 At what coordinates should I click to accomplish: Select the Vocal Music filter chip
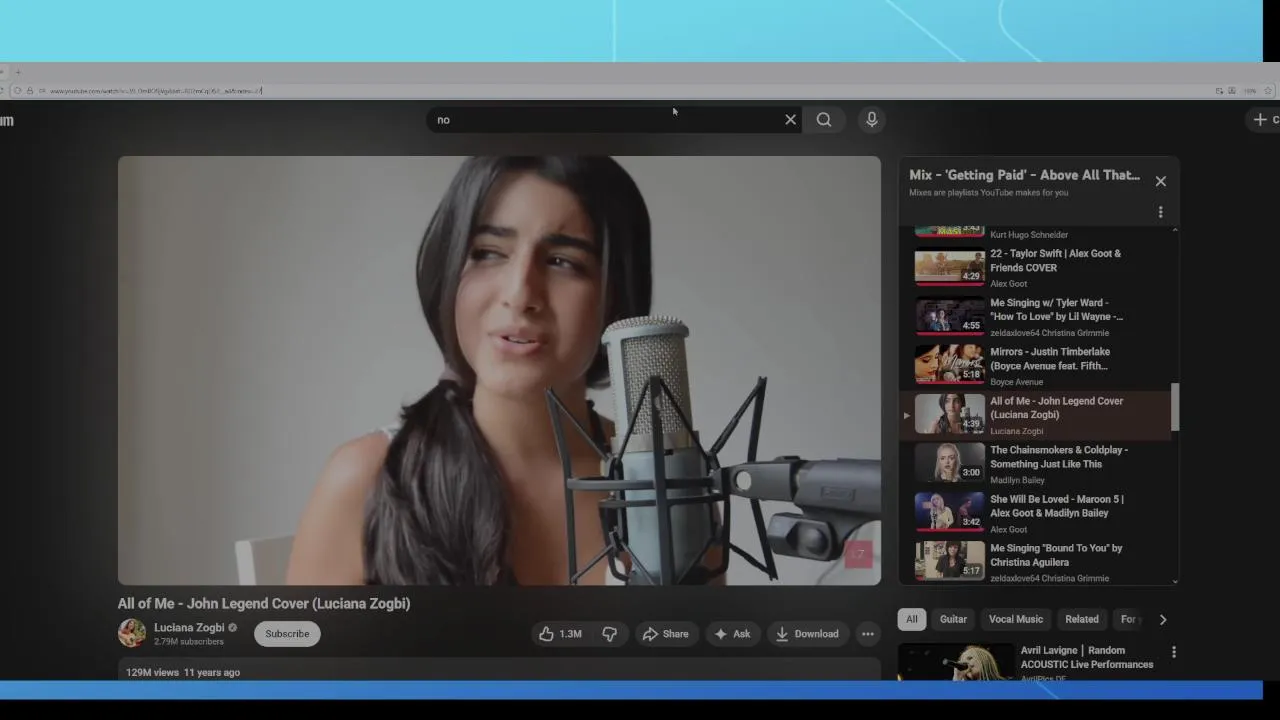(1016, 619)
